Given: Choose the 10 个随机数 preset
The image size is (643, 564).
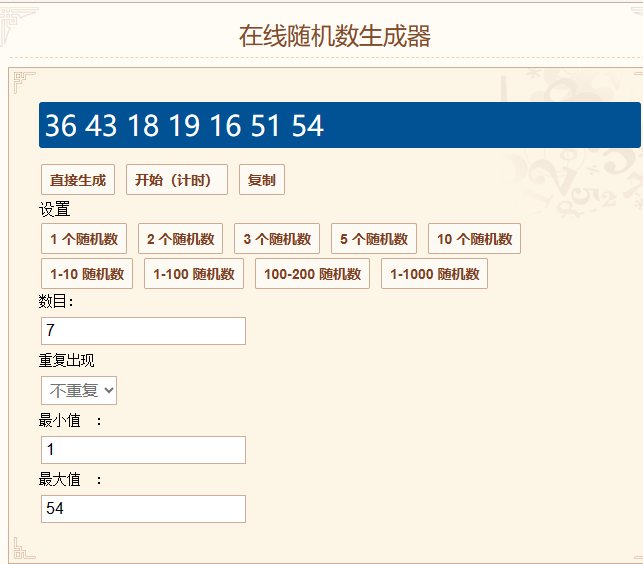Looking at the screenshot, I should point(474,239).
